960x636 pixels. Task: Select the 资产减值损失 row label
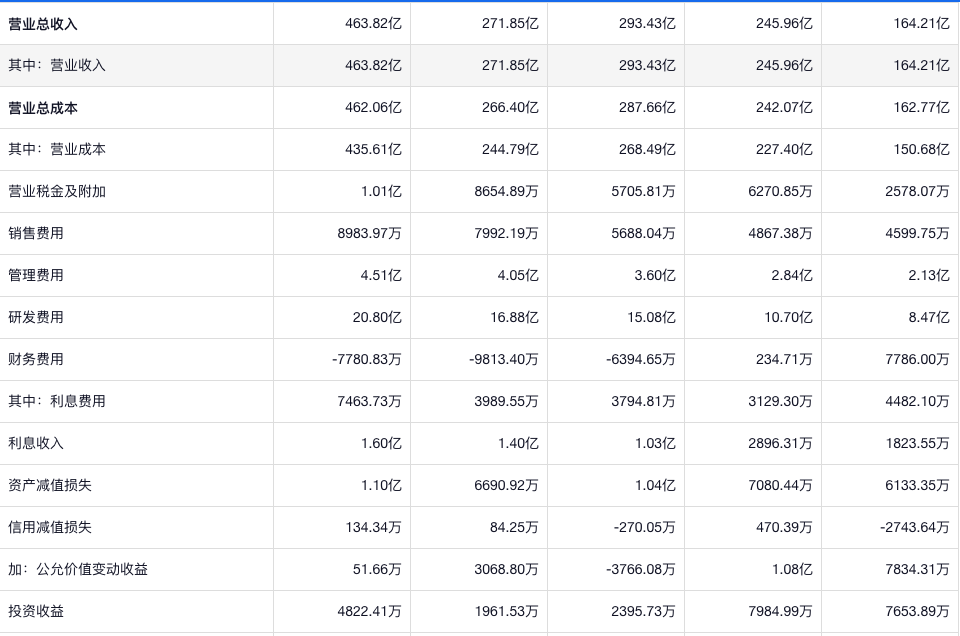(50, 485)
